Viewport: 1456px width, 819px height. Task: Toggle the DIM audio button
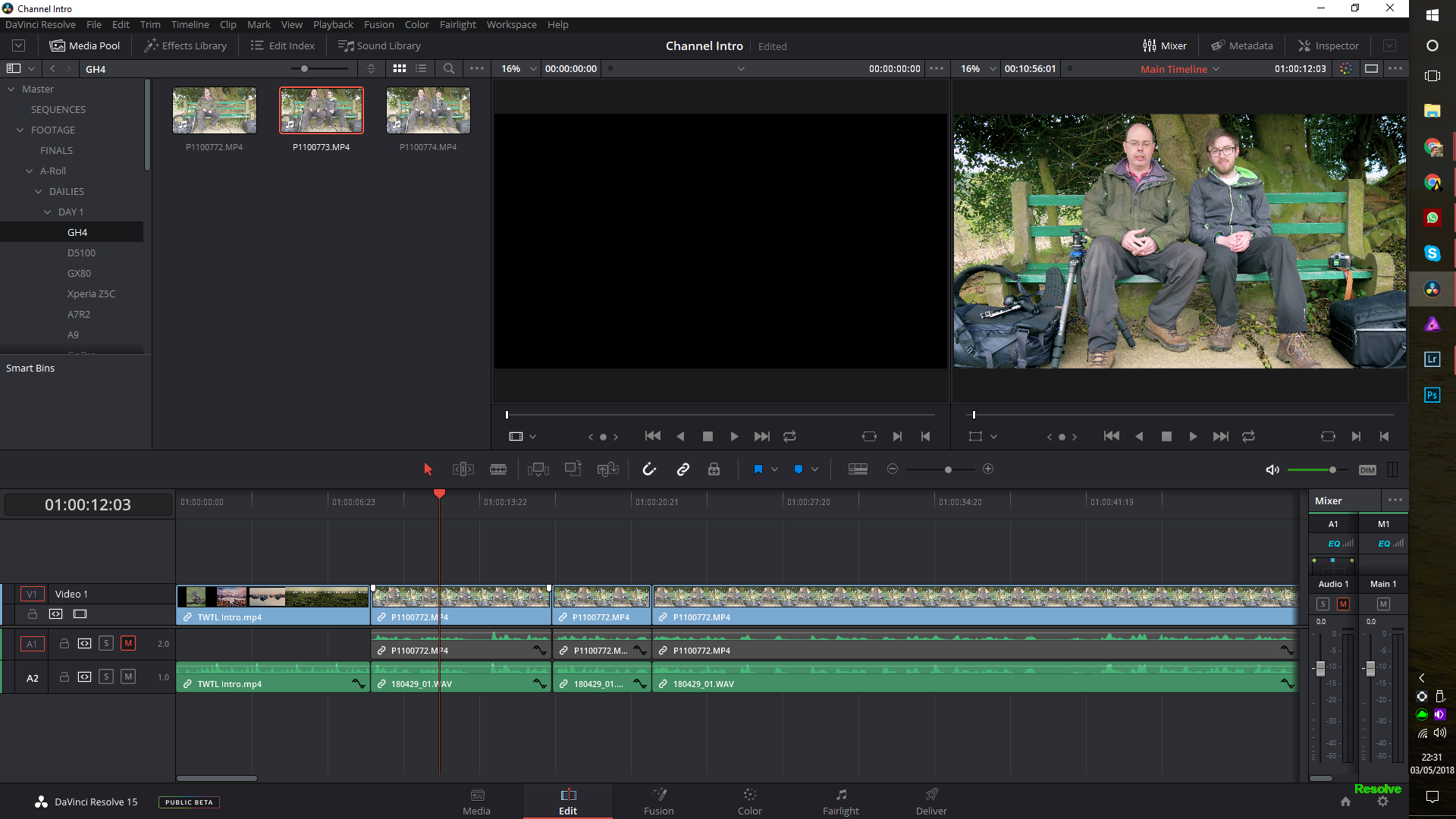[x=1367, y=470]
